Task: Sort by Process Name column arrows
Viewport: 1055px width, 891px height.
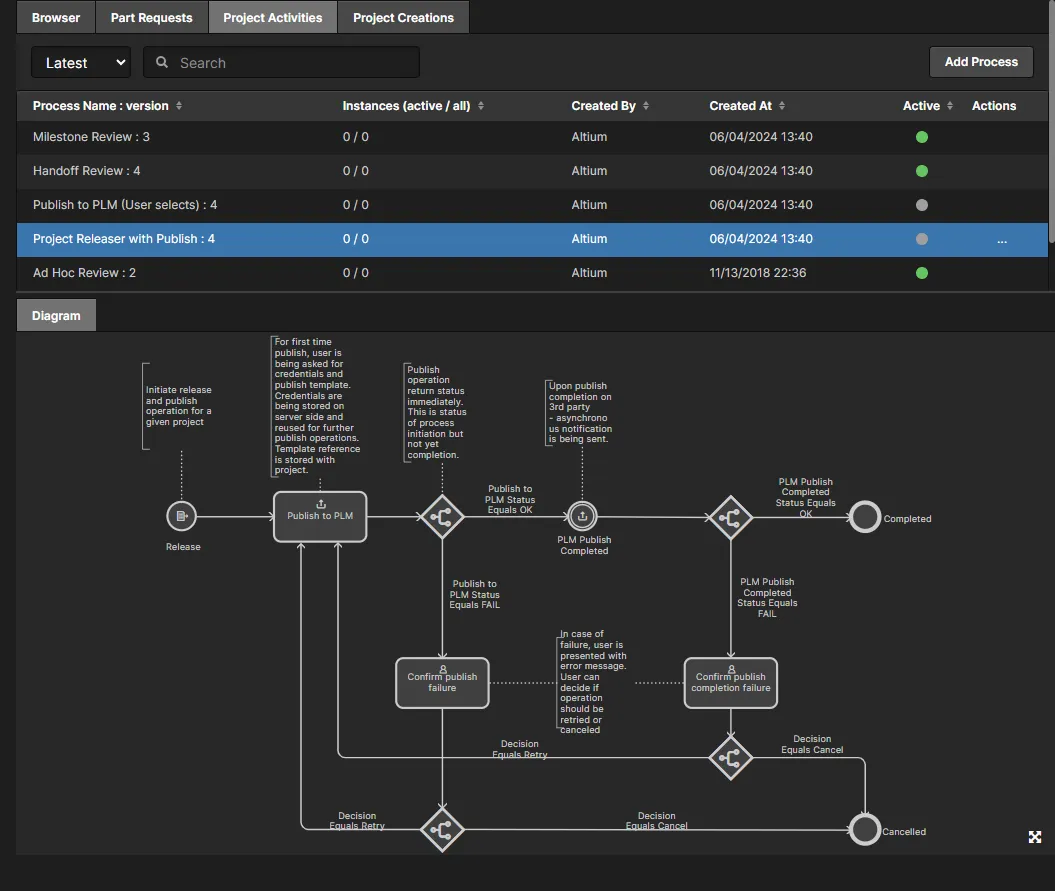Action: 179,106
